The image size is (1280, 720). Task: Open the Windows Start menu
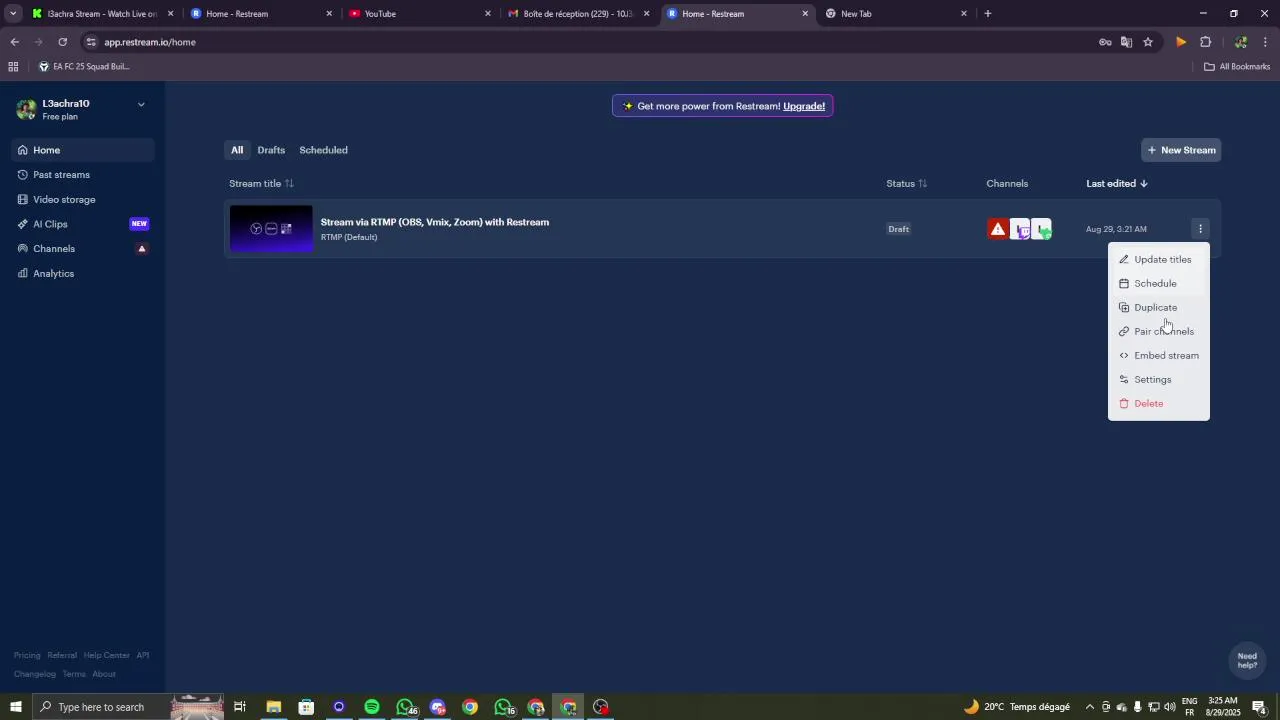(15, 707)
